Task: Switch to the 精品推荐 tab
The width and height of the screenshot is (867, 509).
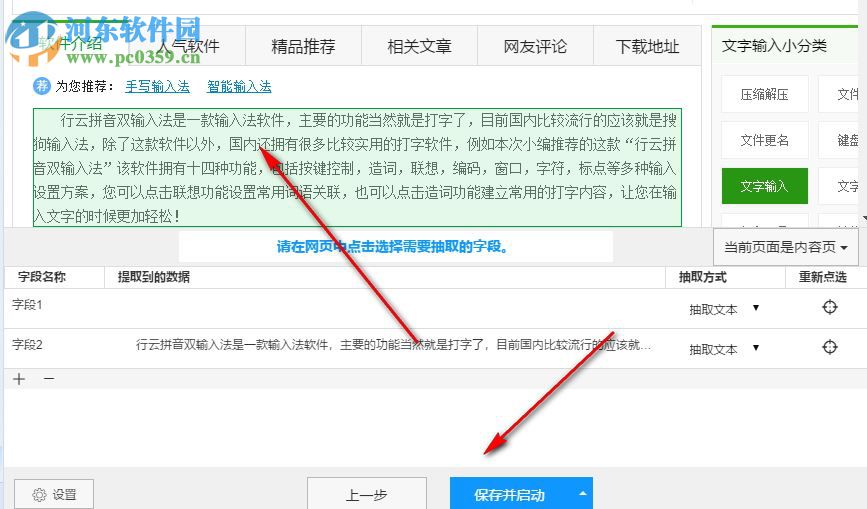Action: pos(303,46)
